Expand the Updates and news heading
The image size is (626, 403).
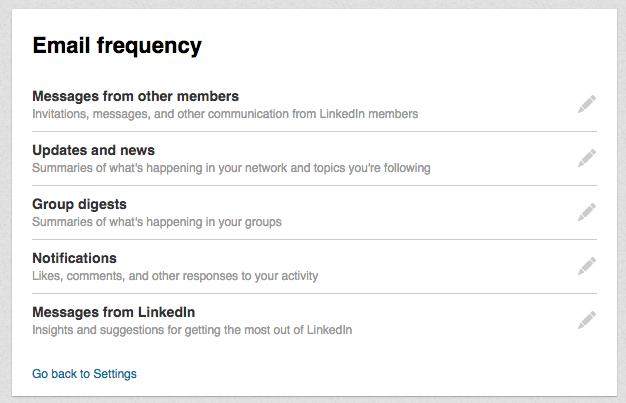coord(93,150)
